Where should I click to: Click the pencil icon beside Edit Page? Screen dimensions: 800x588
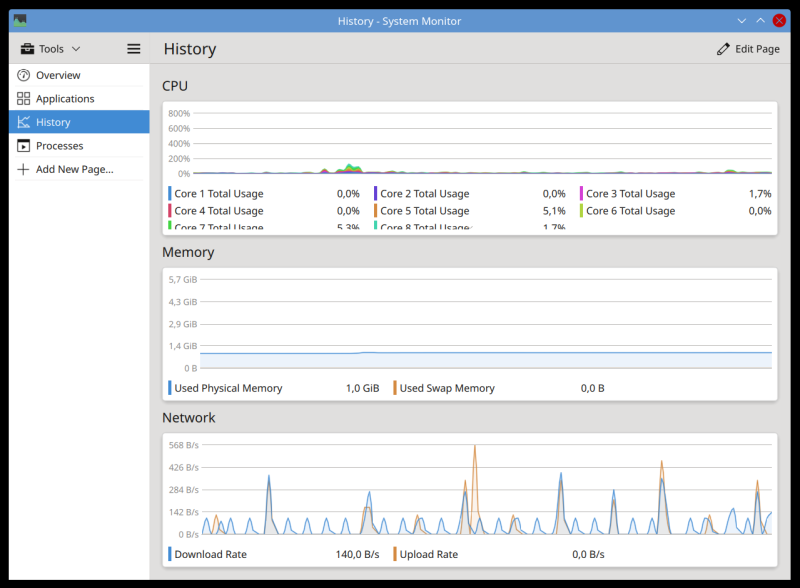723,49
